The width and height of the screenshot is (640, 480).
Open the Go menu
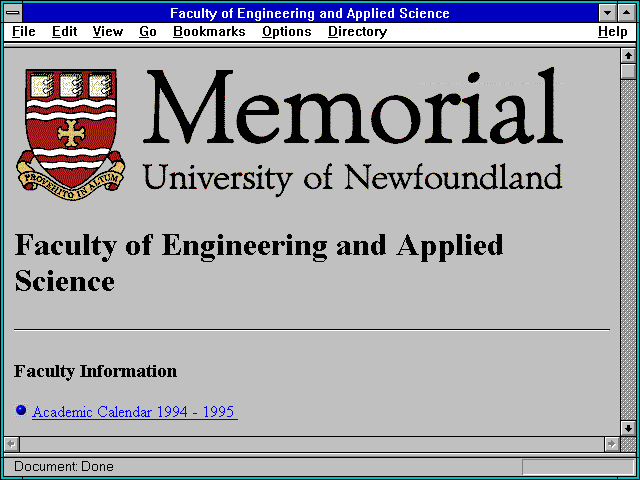[148, 32]
